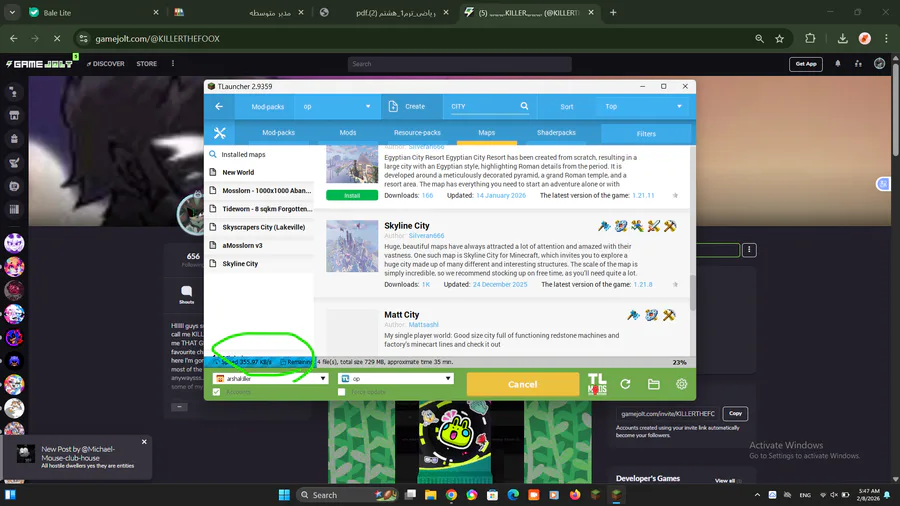Open the Game Jolt three-dot menu near Store
900x506 pixels.
(173, 64)
